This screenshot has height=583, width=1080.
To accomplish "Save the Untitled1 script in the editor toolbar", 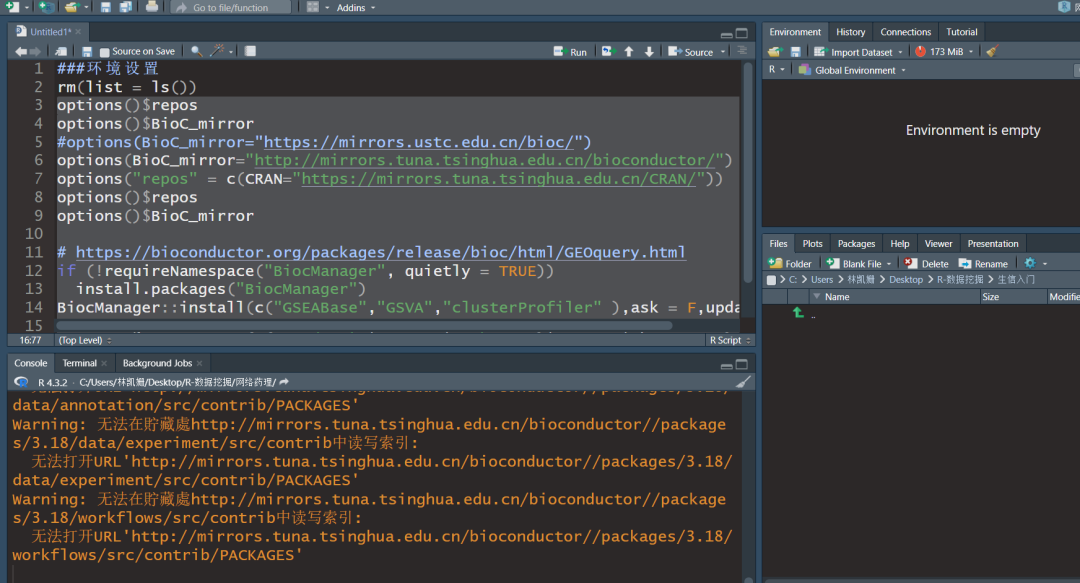I will pyautogui.click(x=87, y=51).
